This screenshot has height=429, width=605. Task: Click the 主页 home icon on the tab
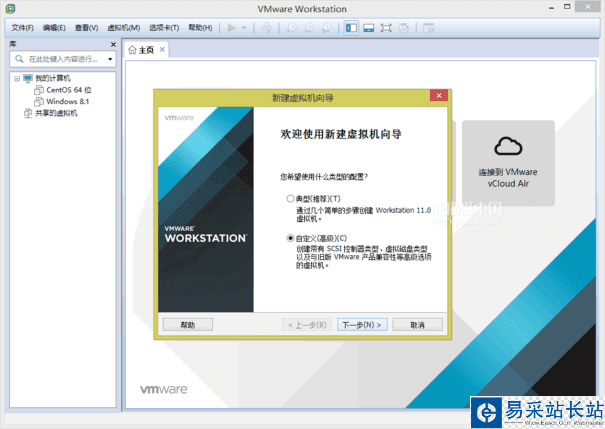click(132, 50)
